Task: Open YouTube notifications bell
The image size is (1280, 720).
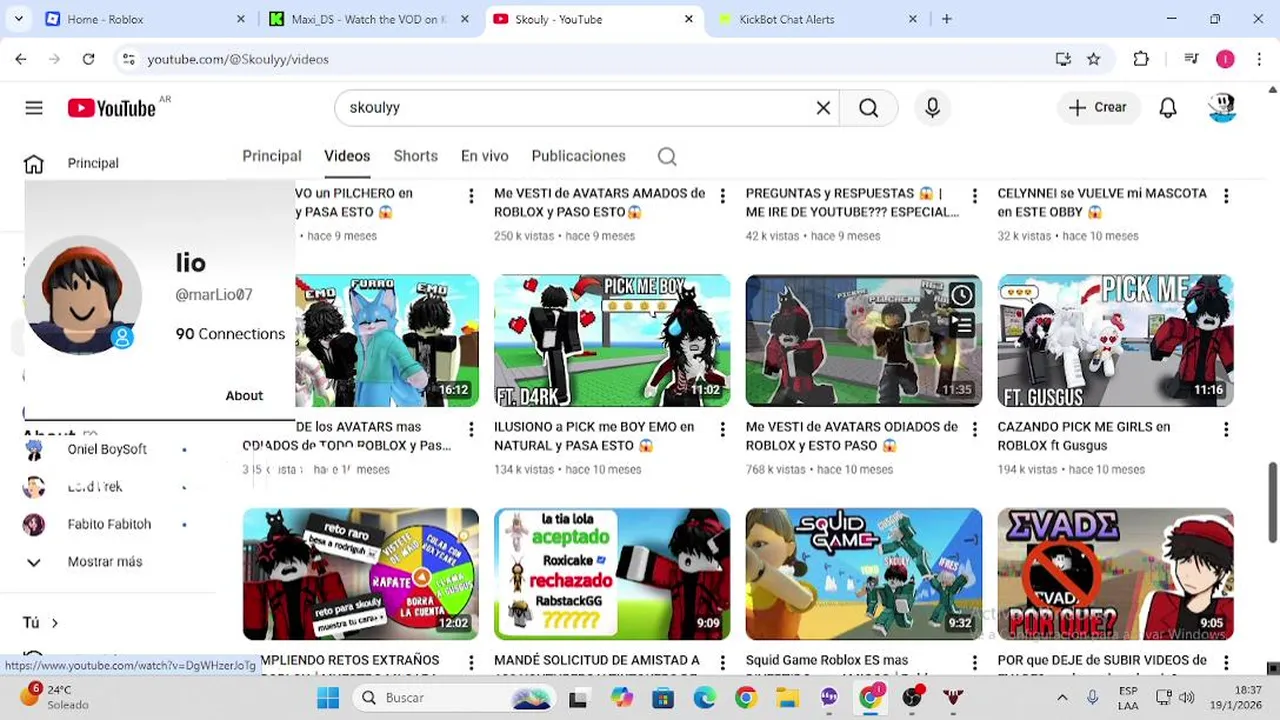Action: (x=1168, y=108)
